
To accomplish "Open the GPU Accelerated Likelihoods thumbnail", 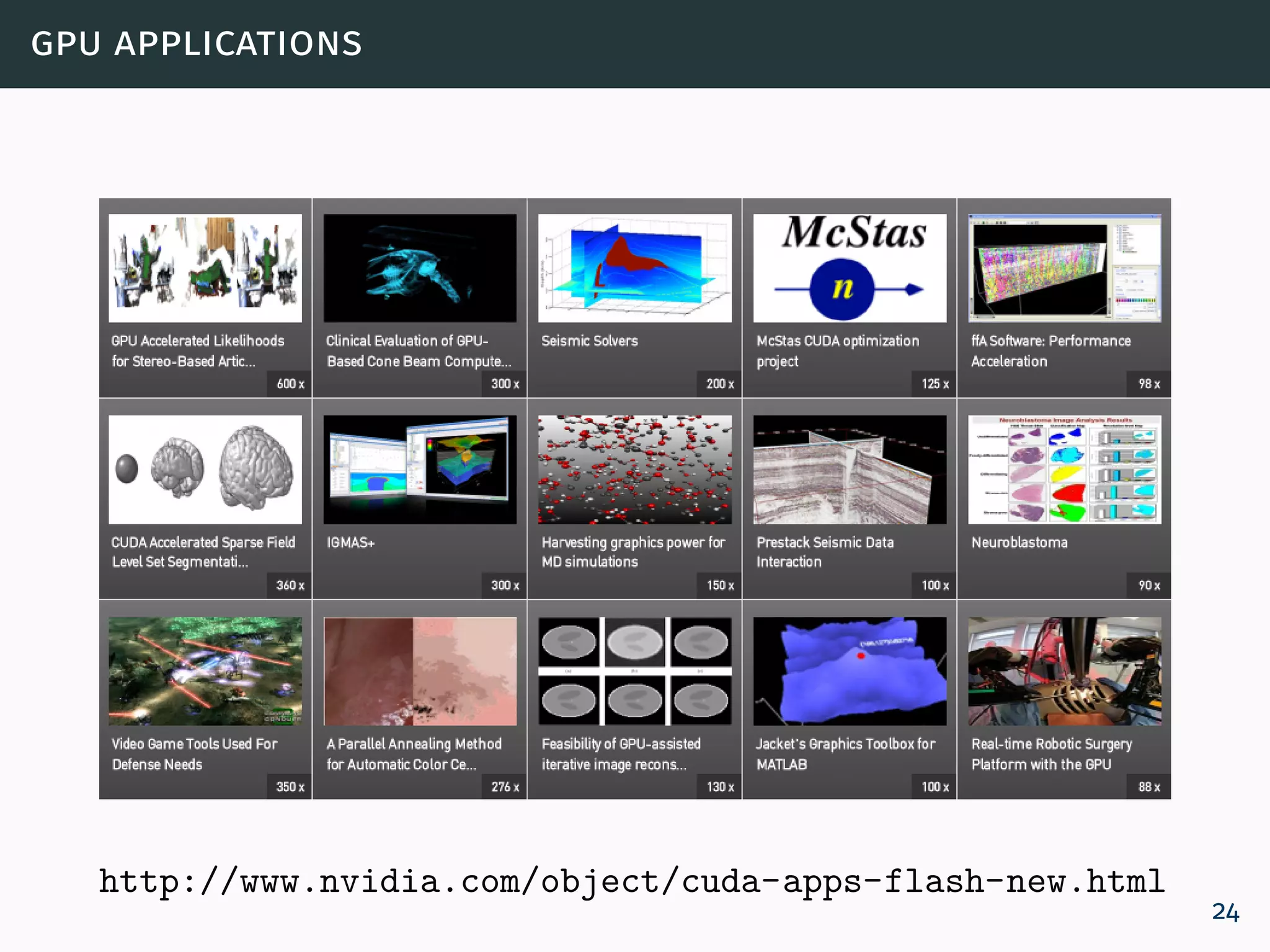I will [x=205, y=268].
